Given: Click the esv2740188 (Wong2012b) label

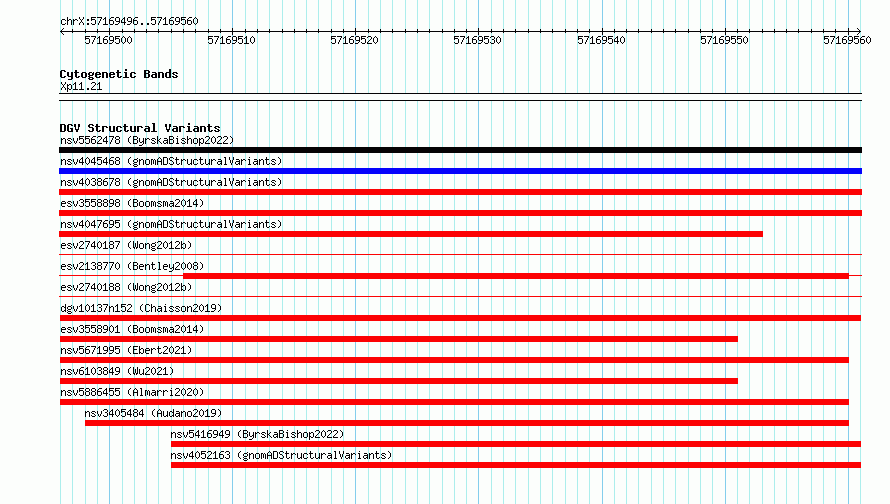Looking at the screenshot, I should click(x=126, y=287).
